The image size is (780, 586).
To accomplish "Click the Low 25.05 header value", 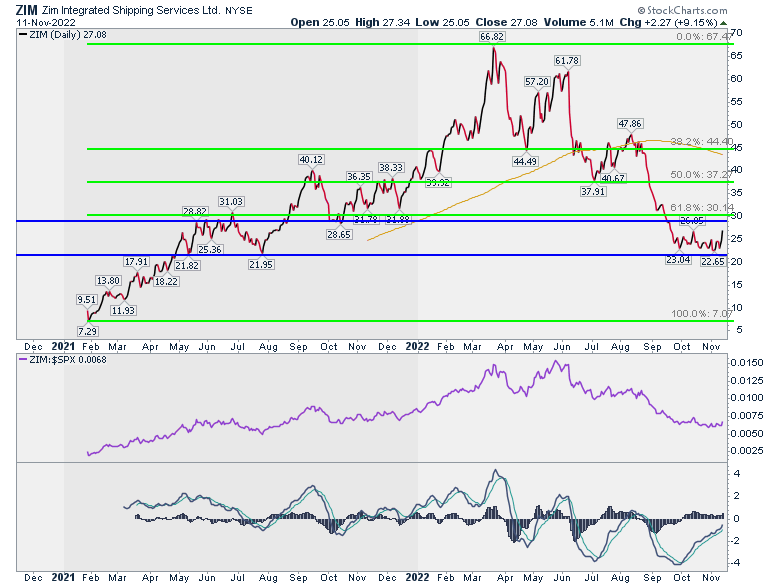I will pyautogui.click(x=442, y=22).
